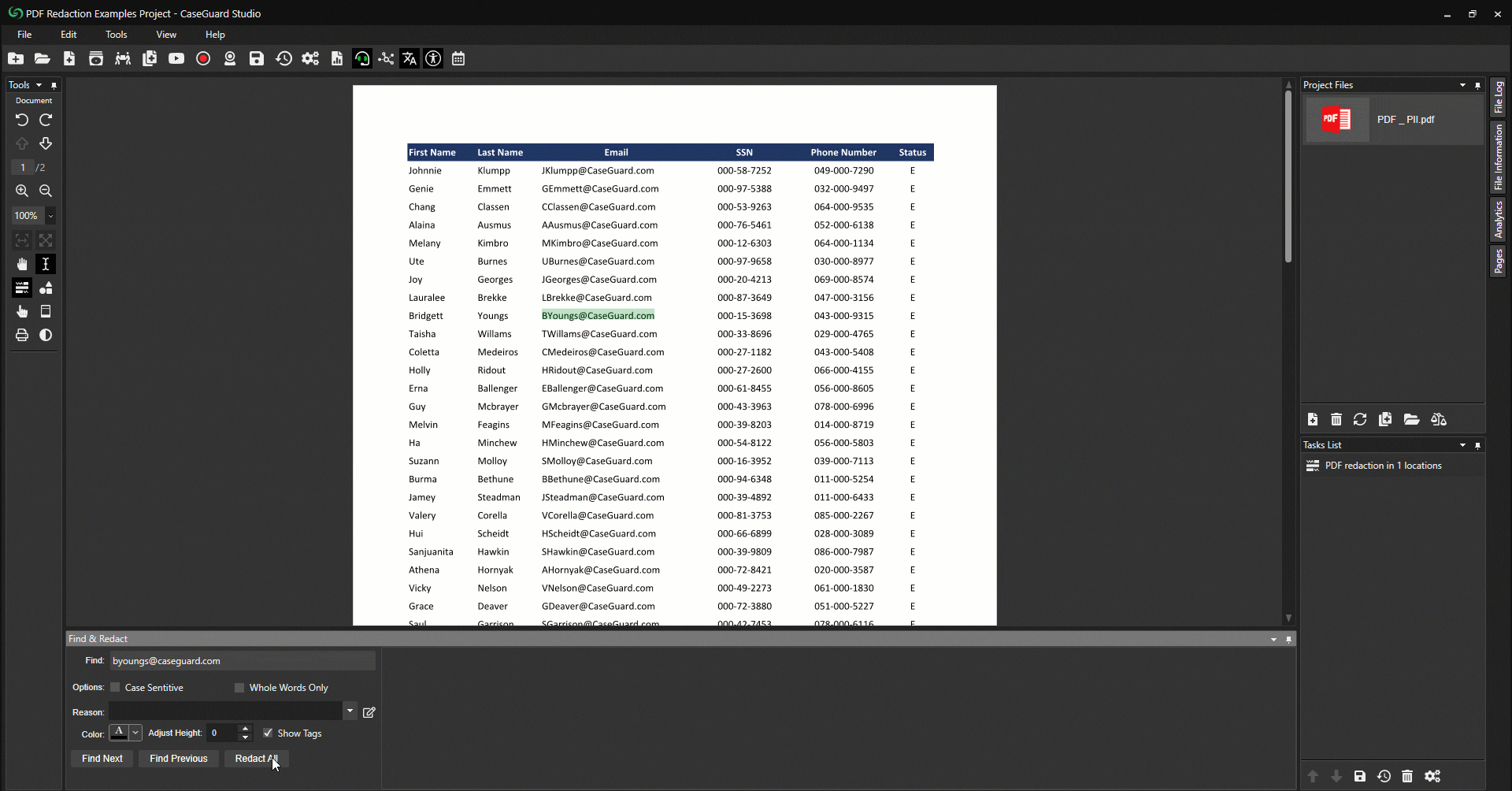Open the audio redaction (headset) tool

click(362, 58)
